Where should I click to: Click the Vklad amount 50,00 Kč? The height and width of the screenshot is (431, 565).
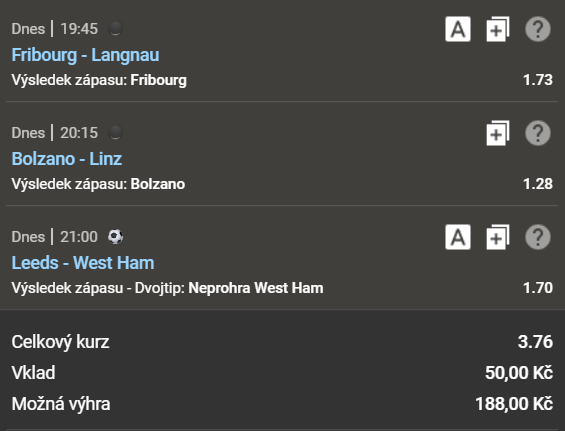[519, 373]
